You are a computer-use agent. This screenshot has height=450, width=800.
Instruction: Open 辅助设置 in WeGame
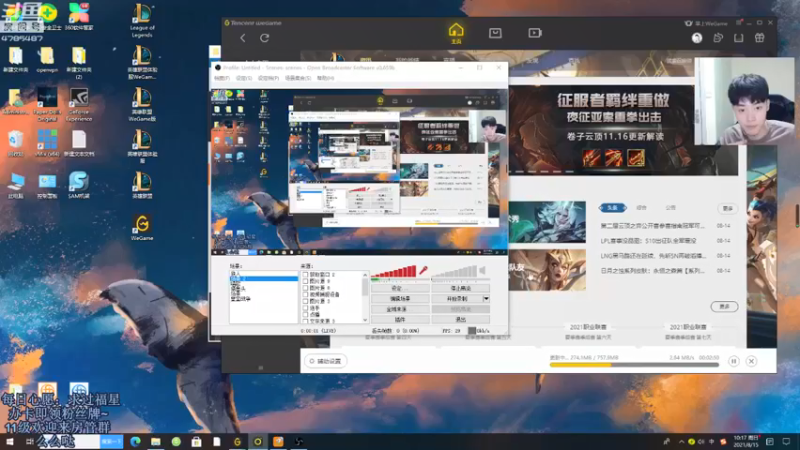(x=326, y=361)
